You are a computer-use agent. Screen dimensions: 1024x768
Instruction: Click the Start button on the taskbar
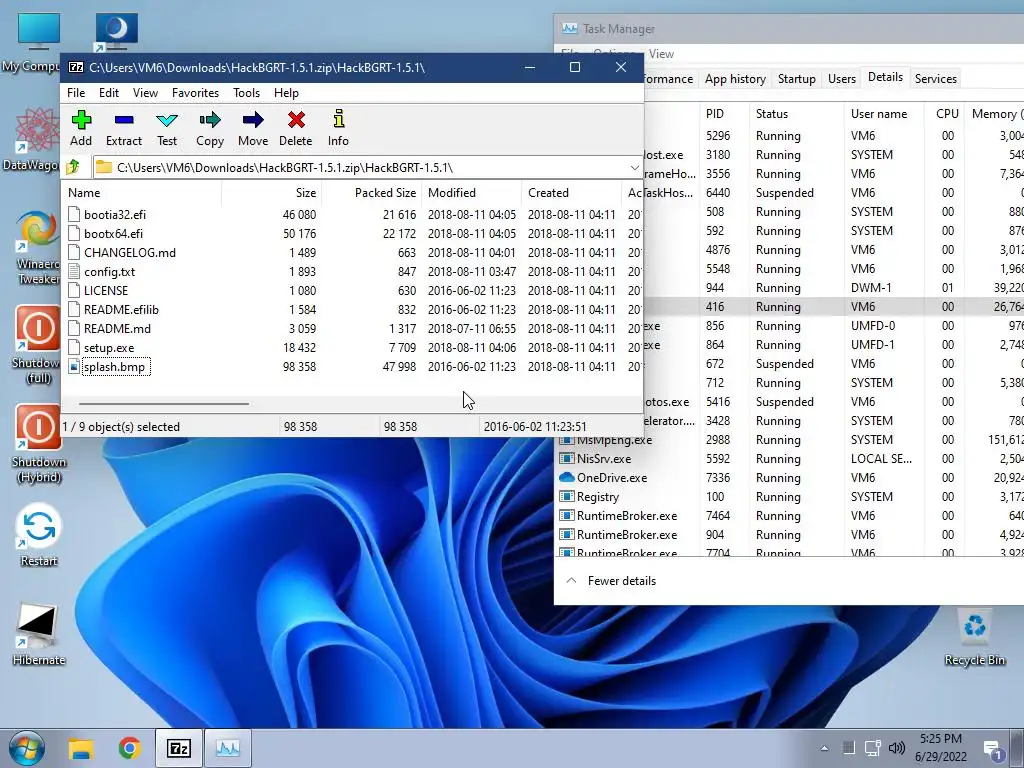[x=26, y=748]
